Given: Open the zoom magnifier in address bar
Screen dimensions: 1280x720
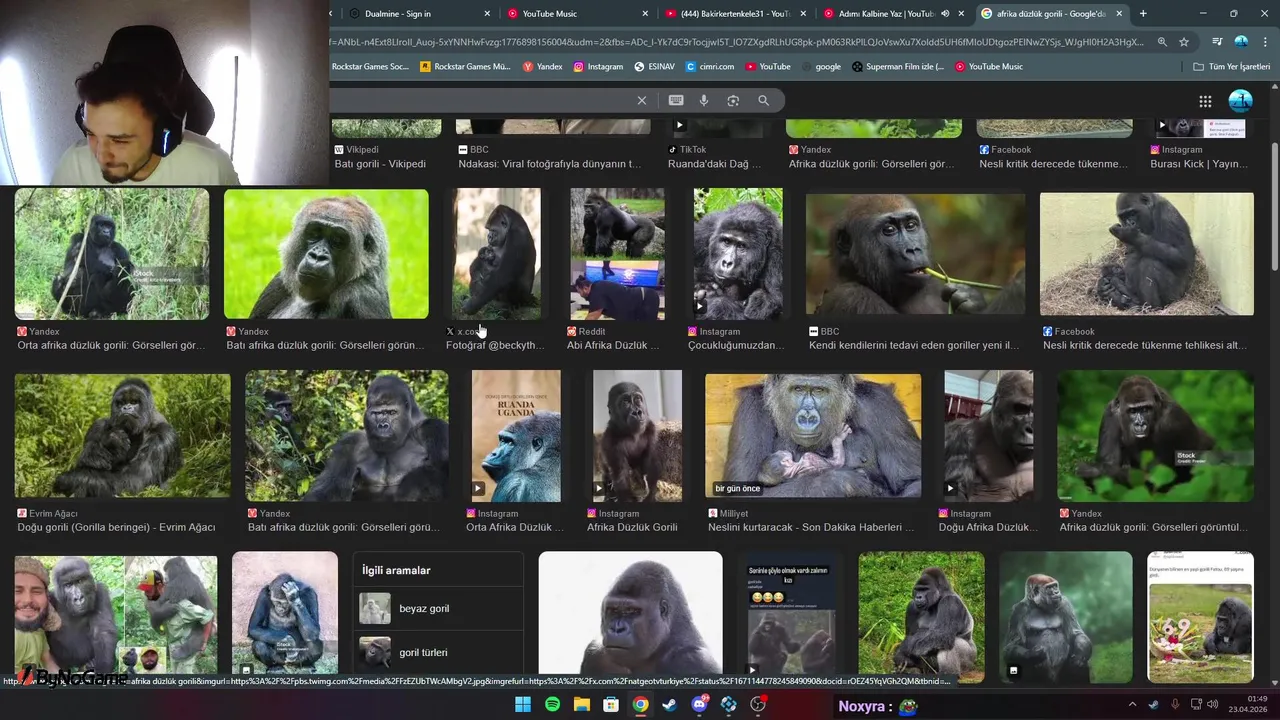Looking at the screenshot, I should [1162, 42].
